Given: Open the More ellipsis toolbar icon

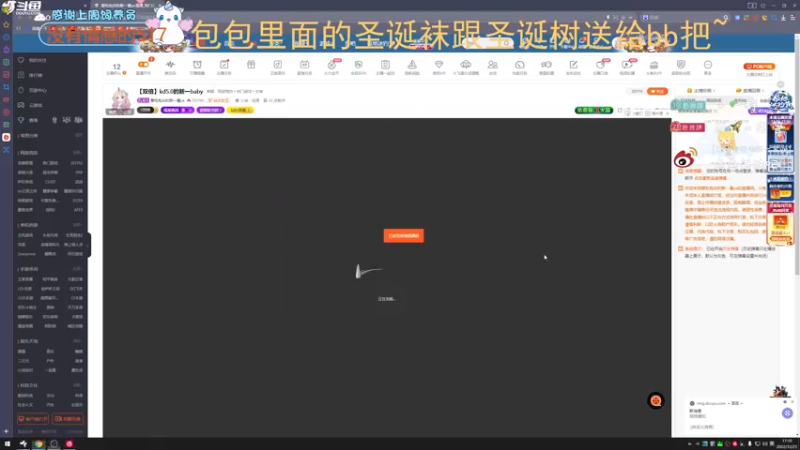Looking at the screenshot, I should [x=708, y=65].
